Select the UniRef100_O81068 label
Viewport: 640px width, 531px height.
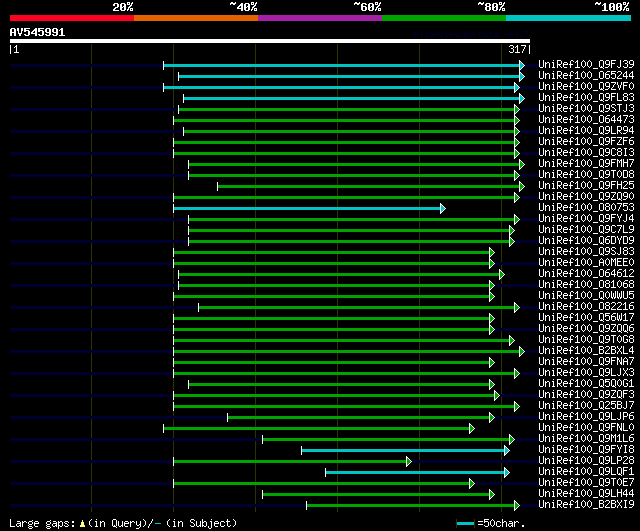586,284
